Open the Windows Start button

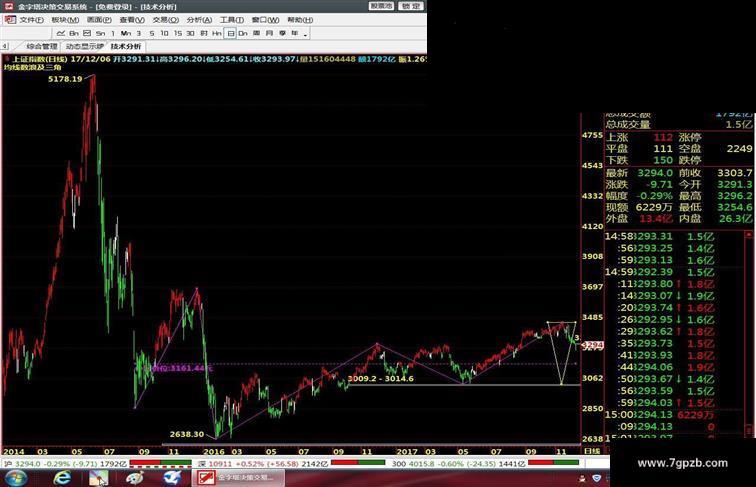click(15, 478)
